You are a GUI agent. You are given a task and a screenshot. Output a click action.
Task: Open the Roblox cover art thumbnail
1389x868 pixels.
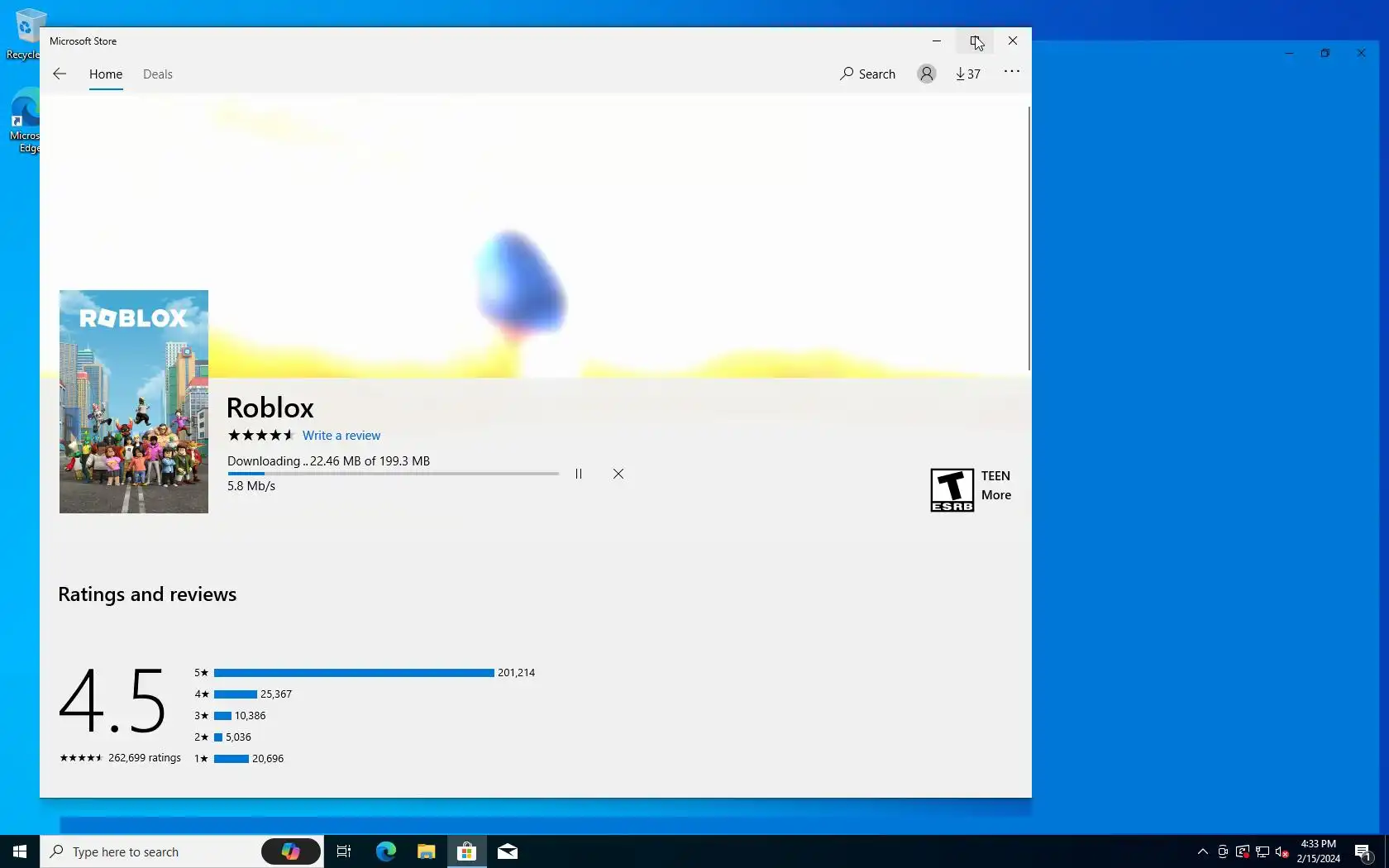tap(134, 402)
